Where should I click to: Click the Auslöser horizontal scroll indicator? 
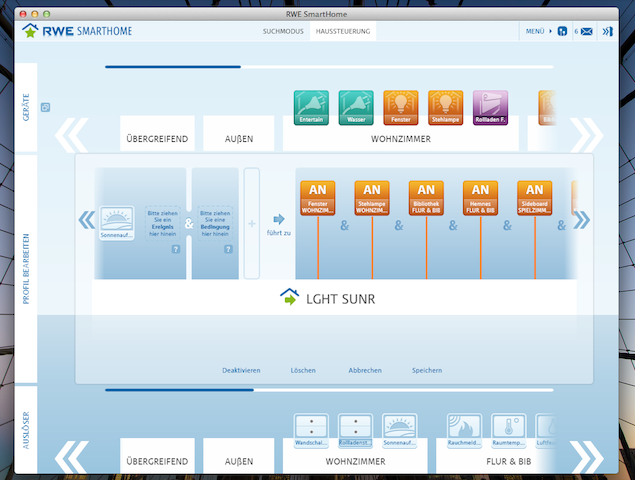(x=179, y=390)
